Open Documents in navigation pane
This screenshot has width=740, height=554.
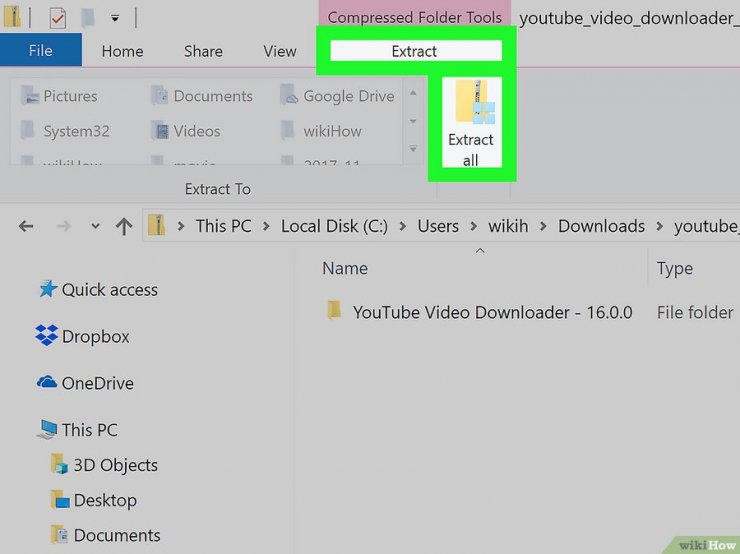[117, 535]
